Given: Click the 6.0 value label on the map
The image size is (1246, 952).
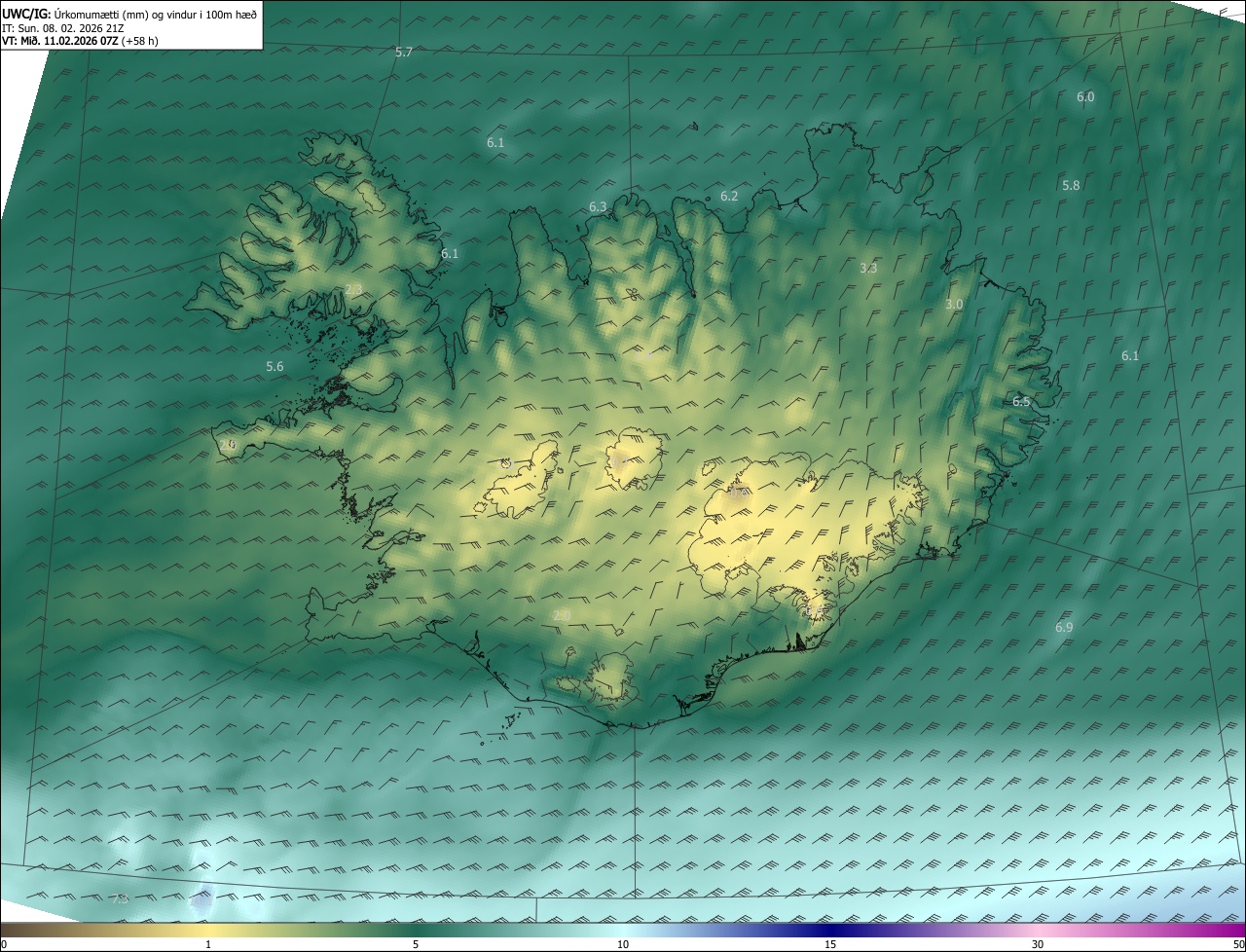Looking at the screenshot, I should [x=1085, y=97].
